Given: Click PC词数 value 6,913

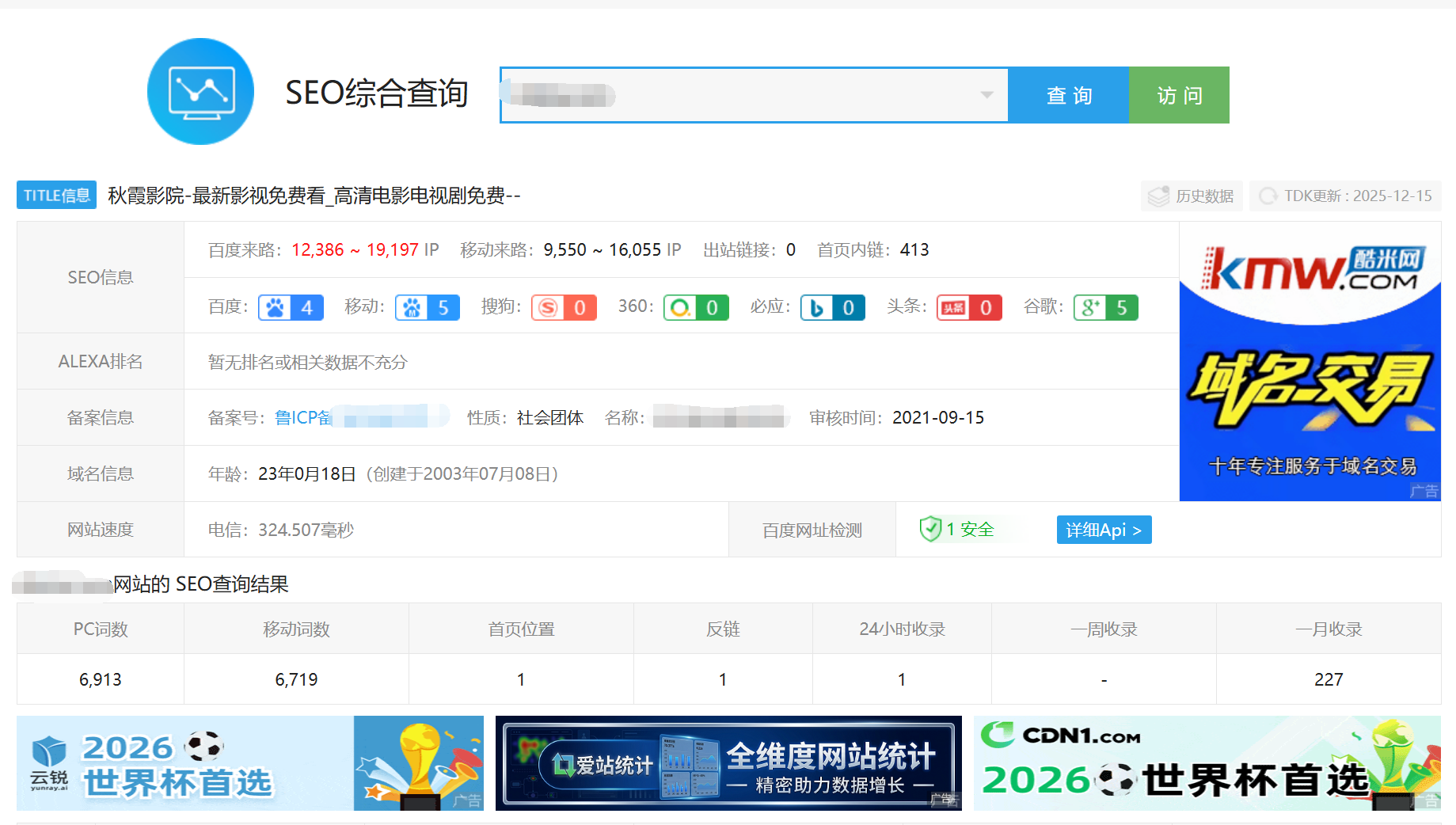Looking at the screenshot, I should click(x=101, y=679).
